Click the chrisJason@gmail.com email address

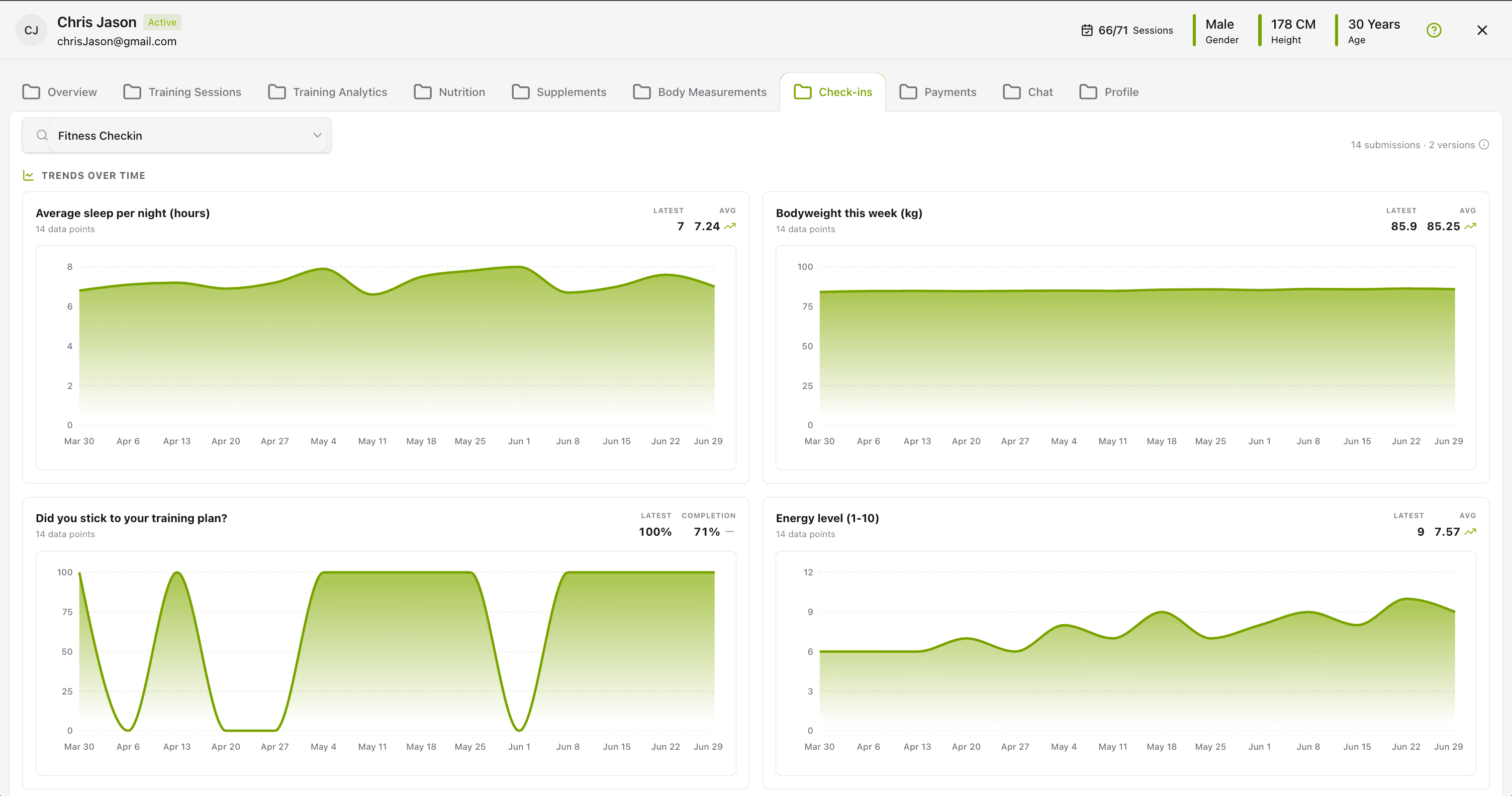tap(117, 41)
